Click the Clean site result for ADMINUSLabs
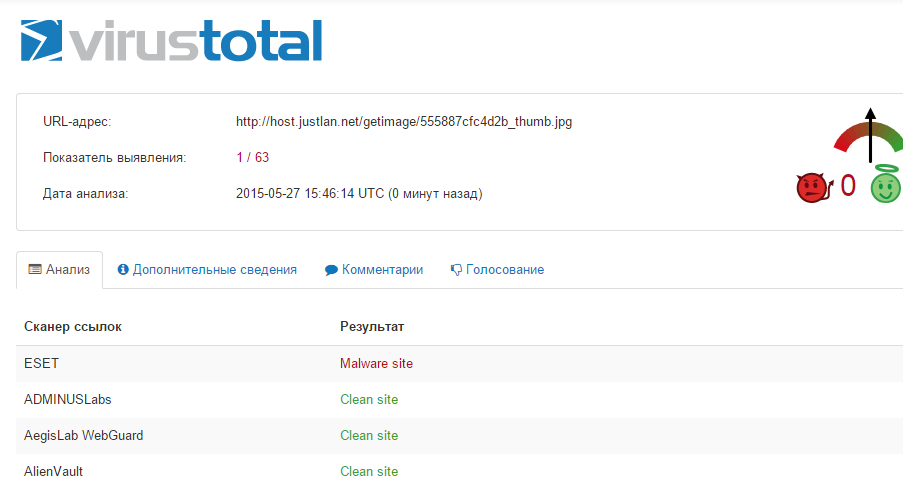Screen dimensions: 903x489 tap(369, 399)
